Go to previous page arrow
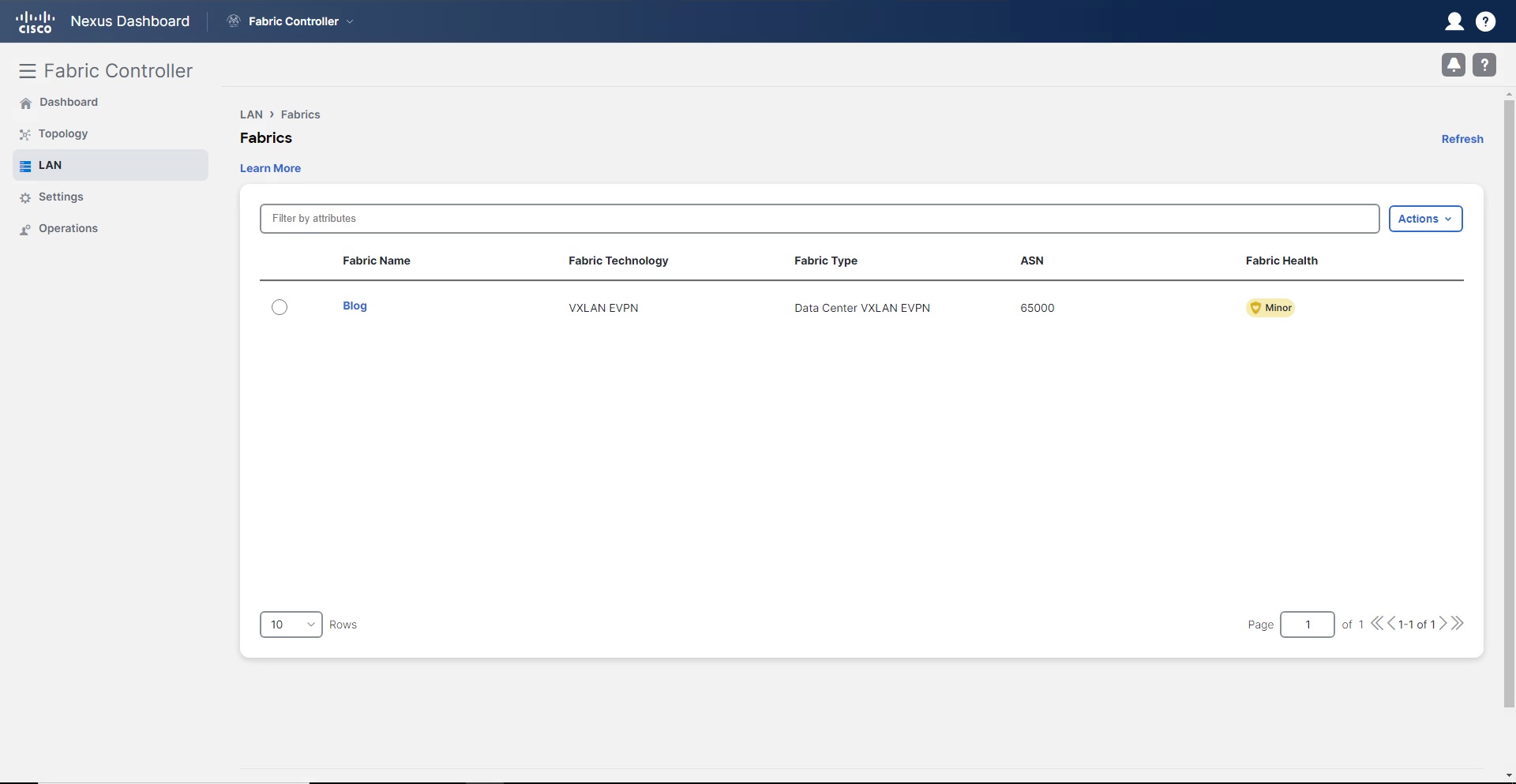 coord(1391,623)
